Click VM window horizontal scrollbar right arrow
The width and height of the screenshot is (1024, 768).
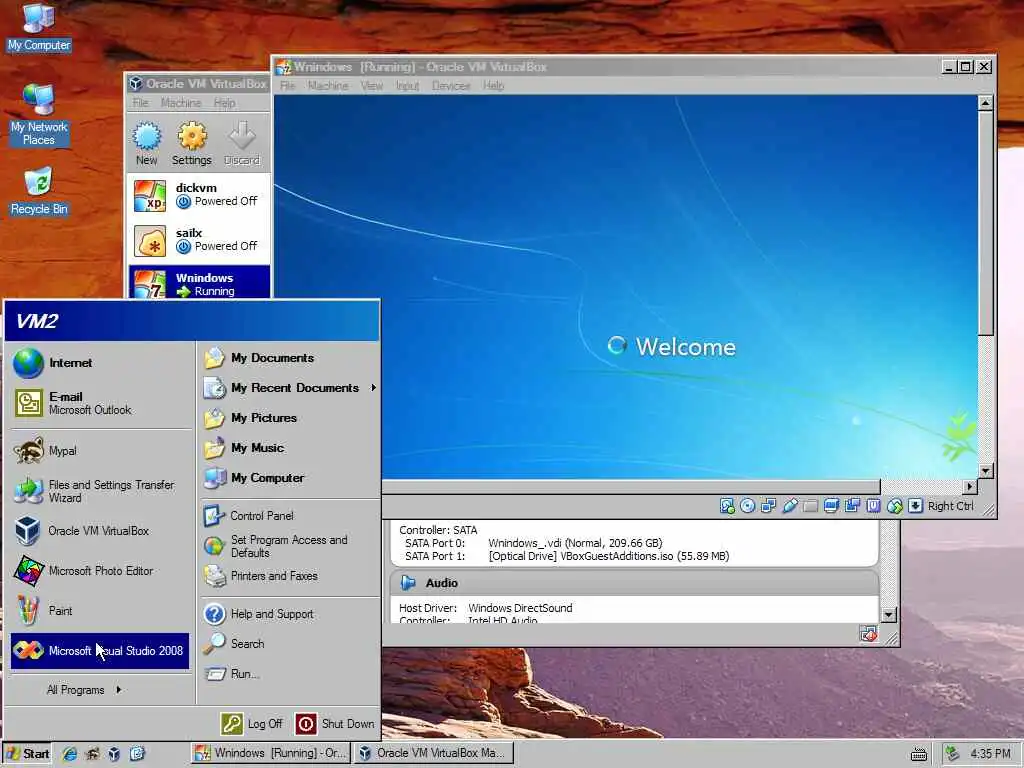click(x=970, y=487)
